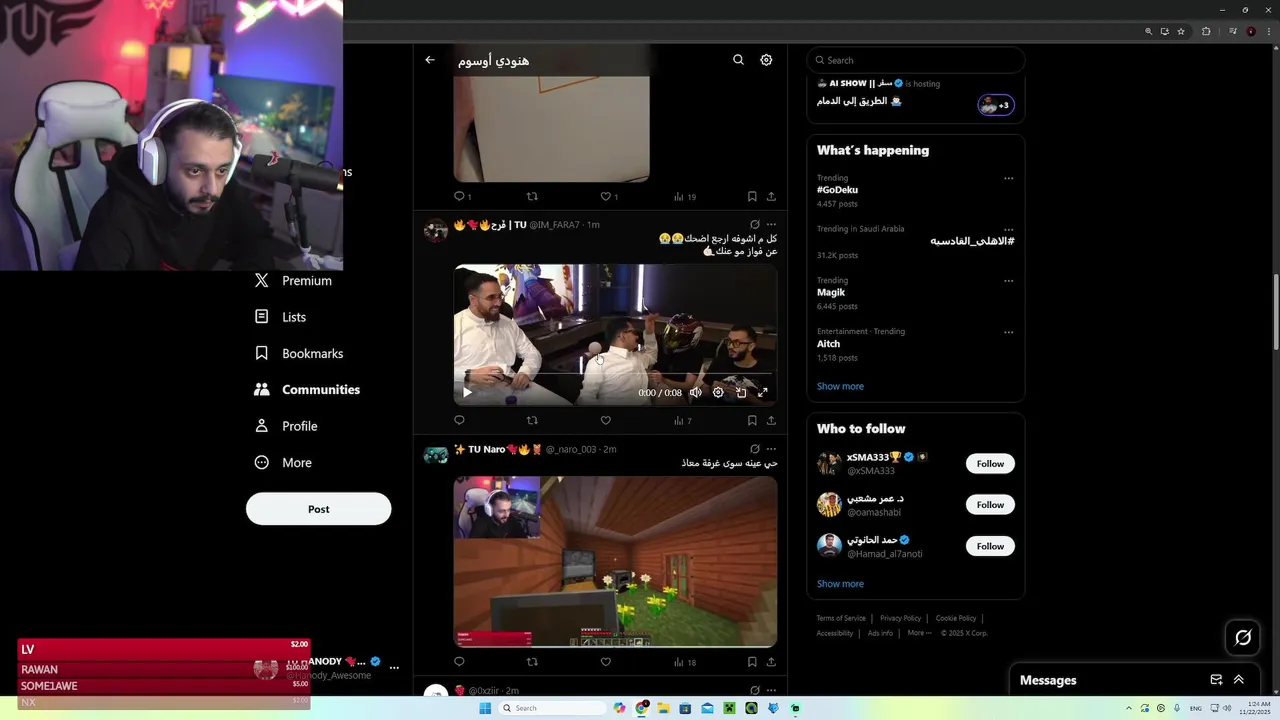Repost the @IM_FARA7 post
This screenshot has width=1280, height=720.
point(532,420)
